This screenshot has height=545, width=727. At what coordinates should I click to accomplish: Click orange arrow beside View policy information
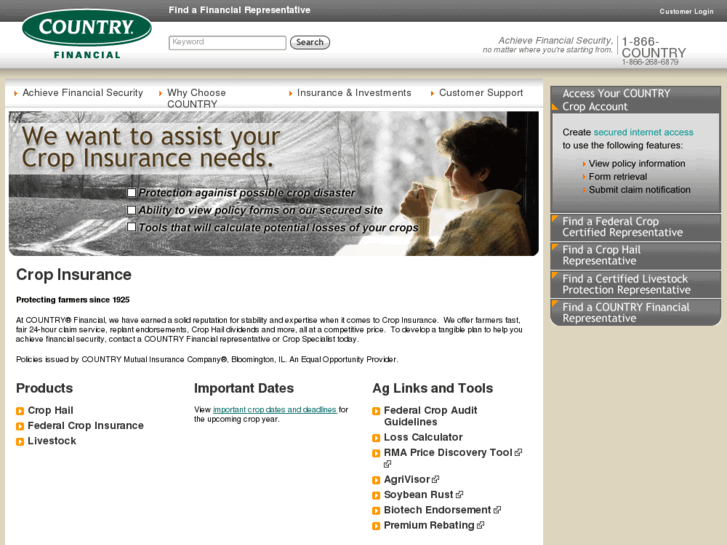(x=584, y=164)
